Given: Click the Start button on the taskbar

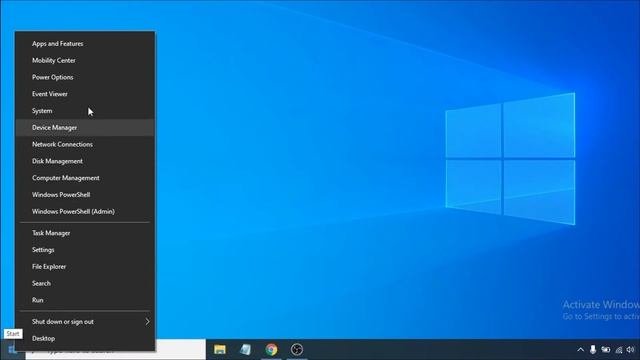Looking at the screenshot, I should pyautogui.click(x=11, y=350).
